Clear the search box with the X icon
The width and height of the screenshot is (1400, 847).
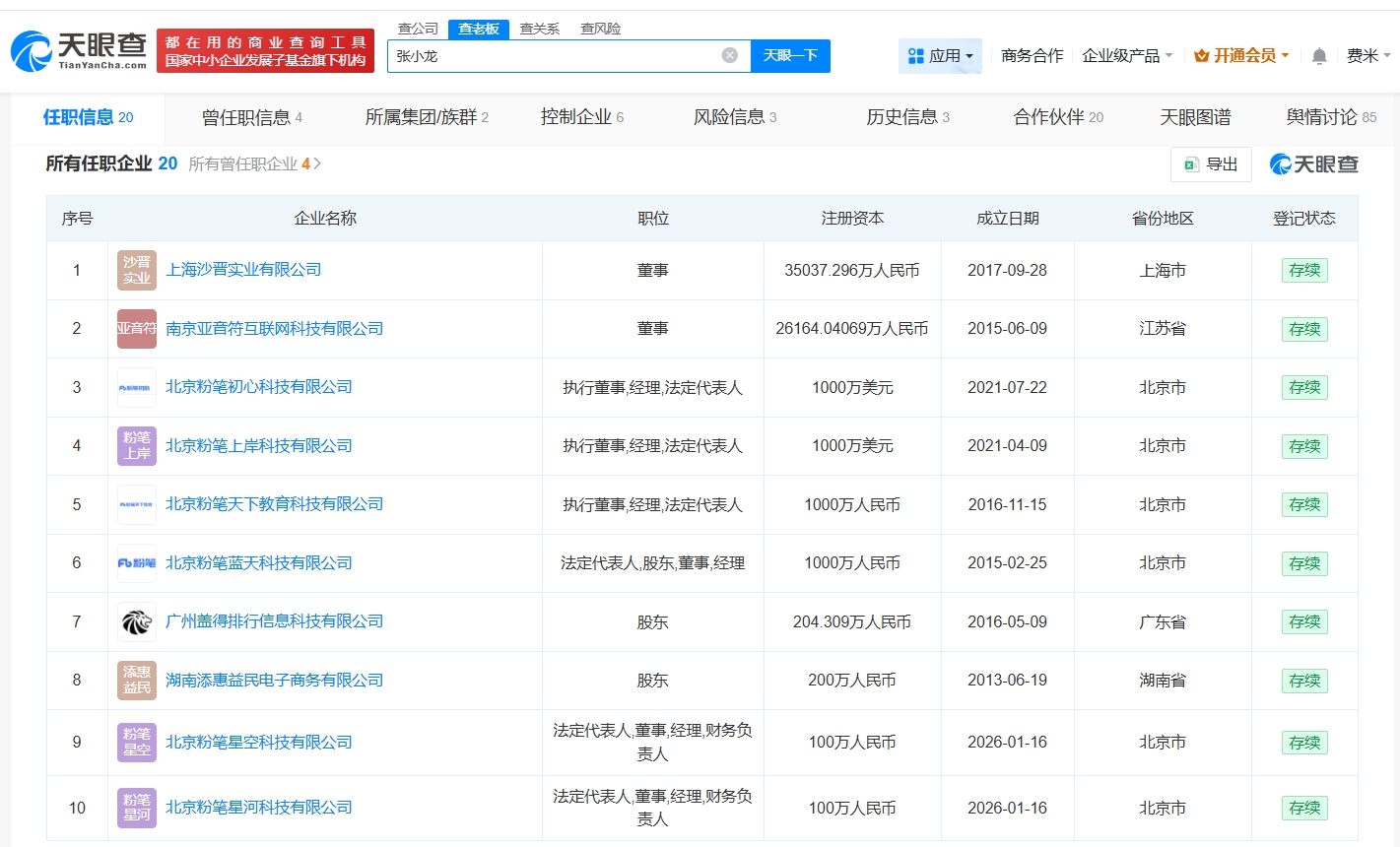[x=730, y=55]
